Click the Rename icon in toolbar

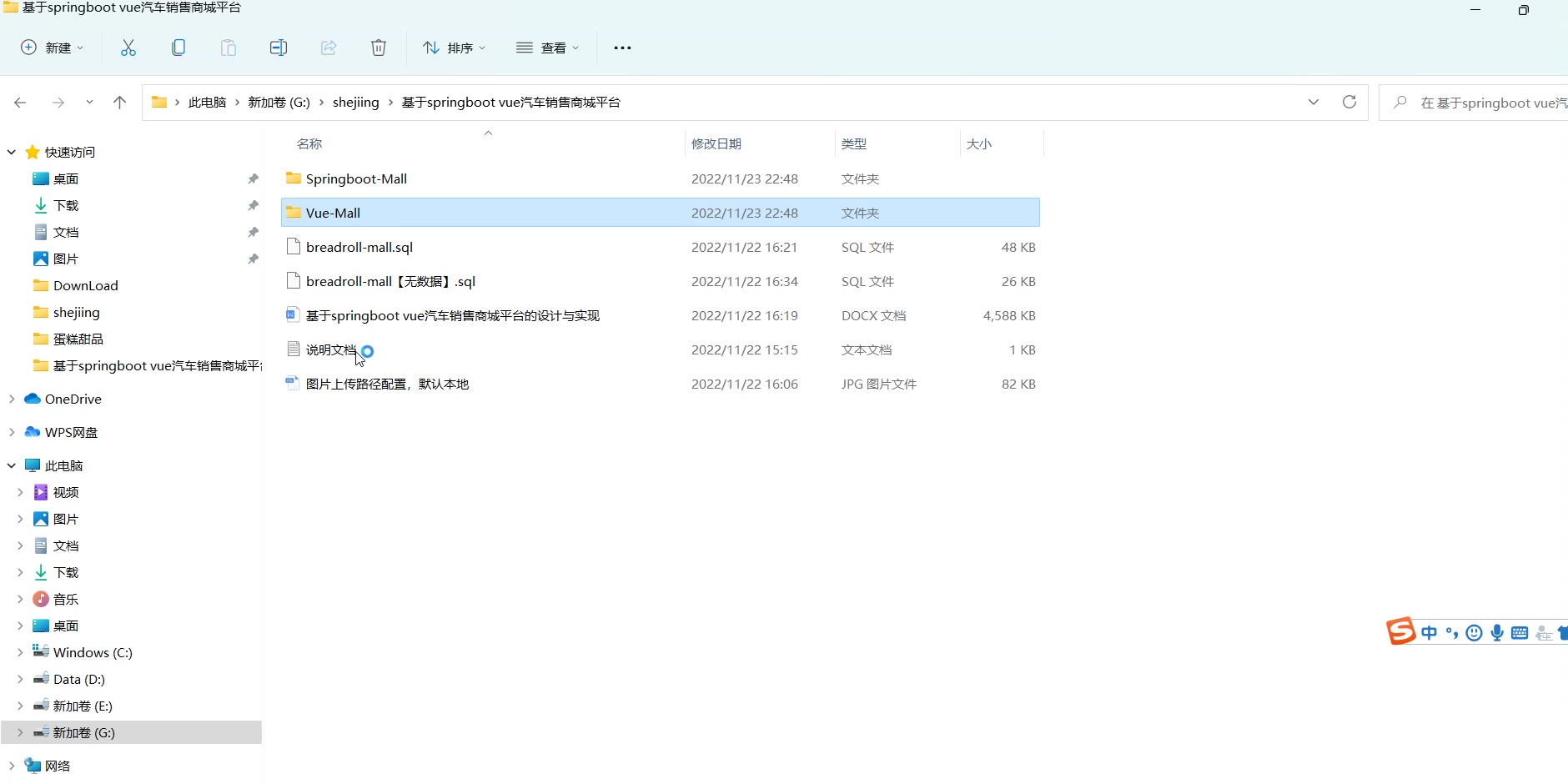pyautogui.click(x=279, y=48)
